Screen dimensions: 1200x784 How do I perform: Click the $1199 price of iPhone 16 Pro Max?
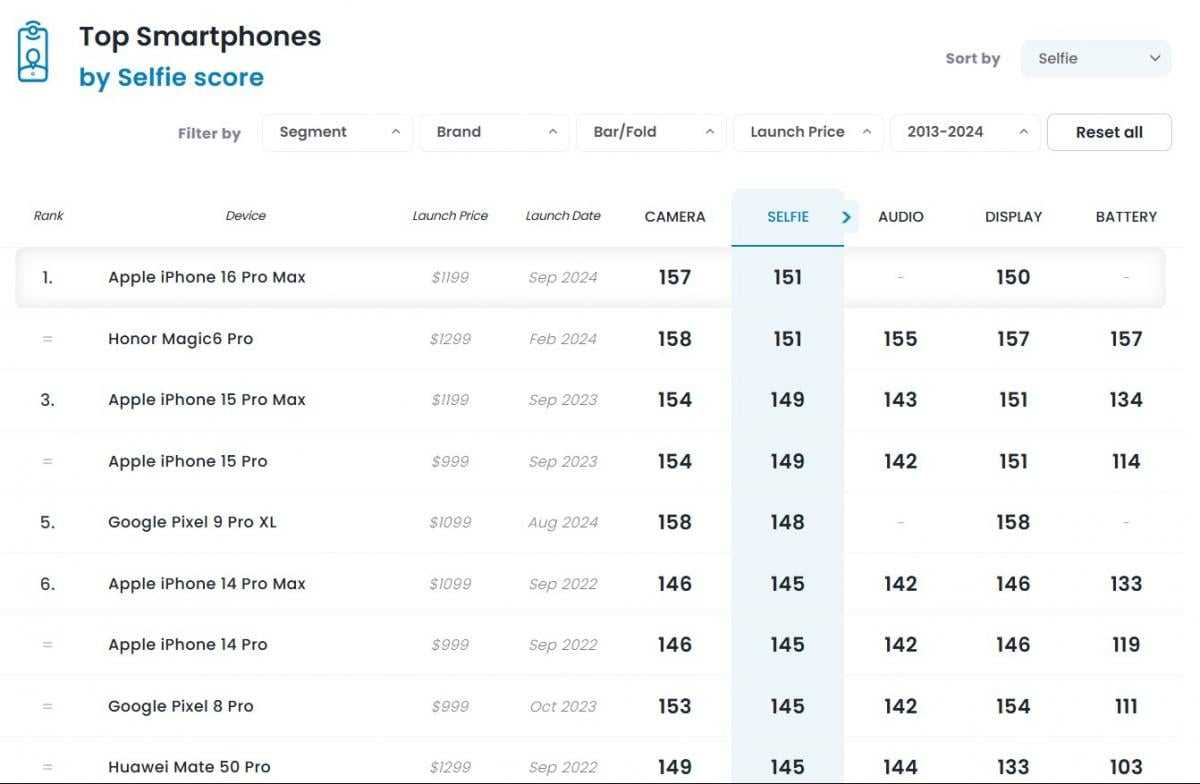(x=450, y=277)
